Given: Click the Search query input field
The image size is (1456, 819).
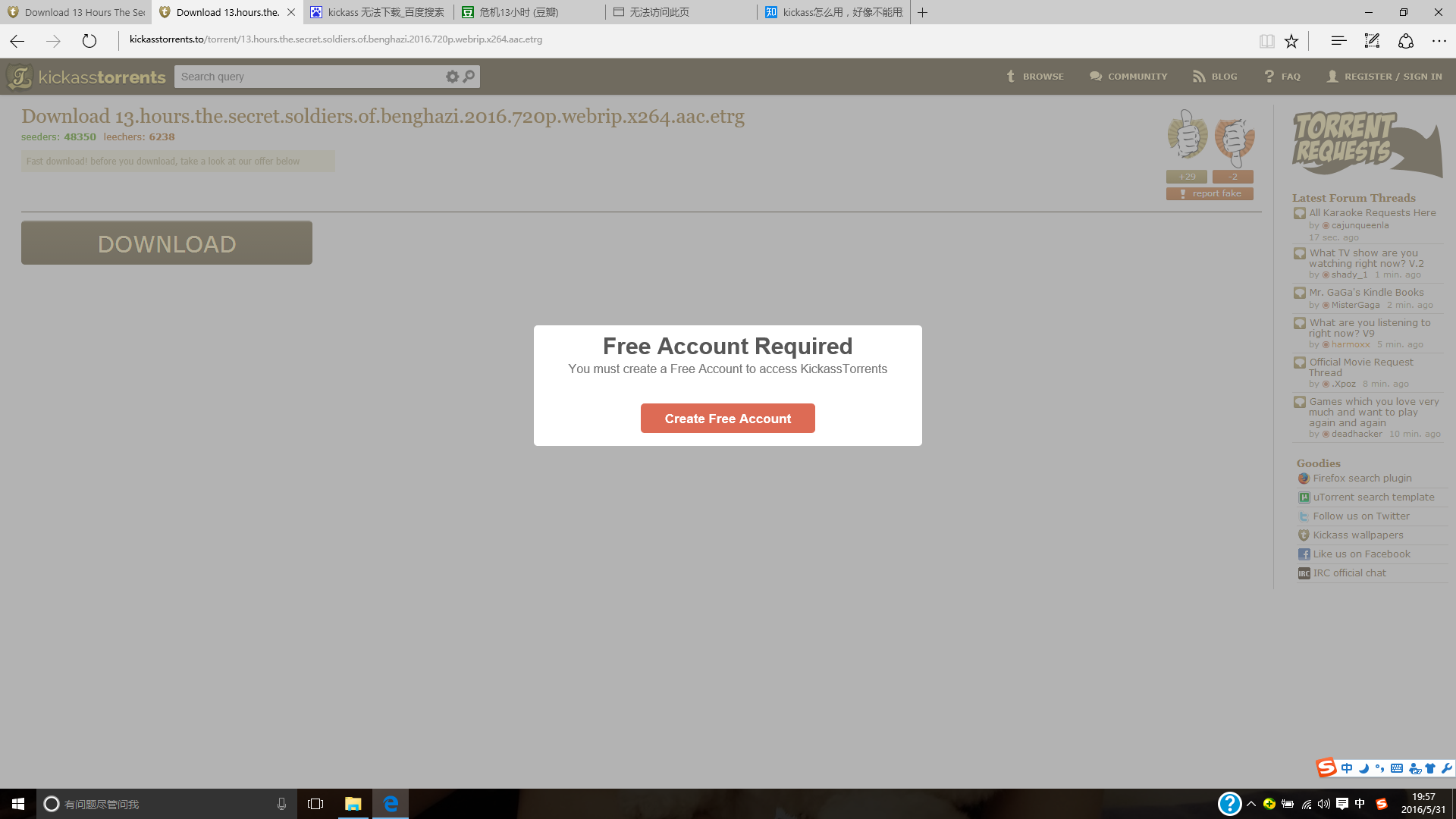Looking at the screenshot, I should [x=309, y=77].
